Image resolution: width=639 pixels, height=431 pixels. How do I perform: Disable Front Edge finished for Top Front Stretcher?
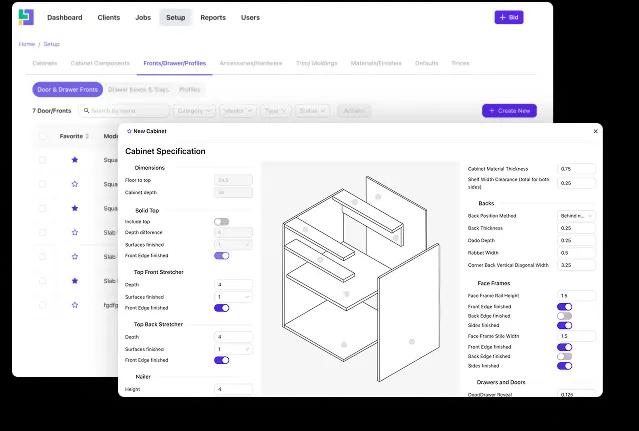pos(221,308)
